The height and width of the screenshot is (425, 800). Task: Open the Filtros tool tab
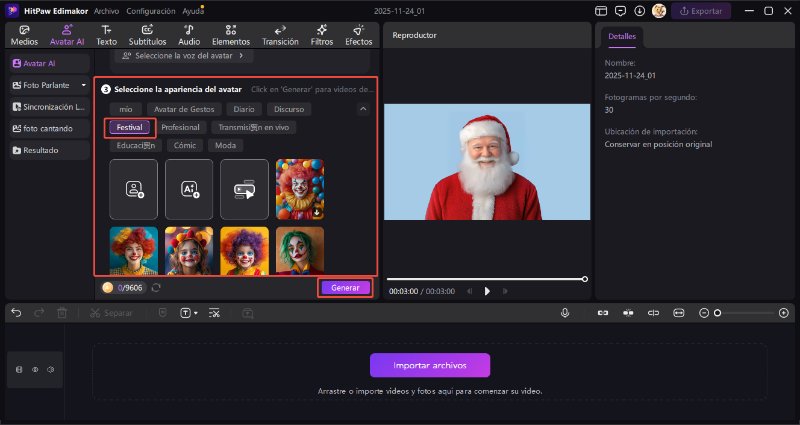click(322, 35)
